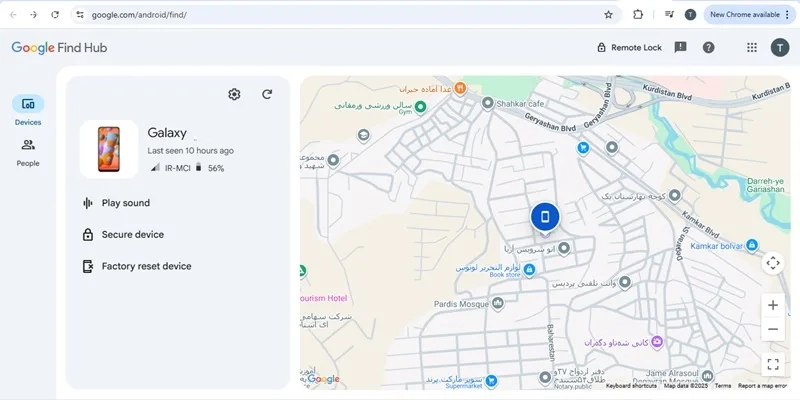Click the Google Find Hub logo
800x400 pixels.
(59, 48)
